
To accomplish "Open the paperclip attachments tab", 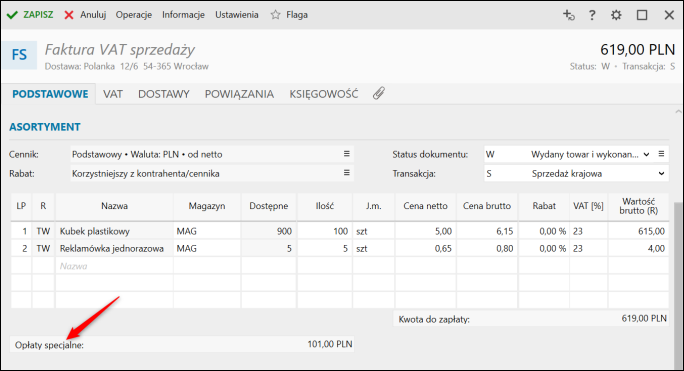I will [x=379, y=93].
